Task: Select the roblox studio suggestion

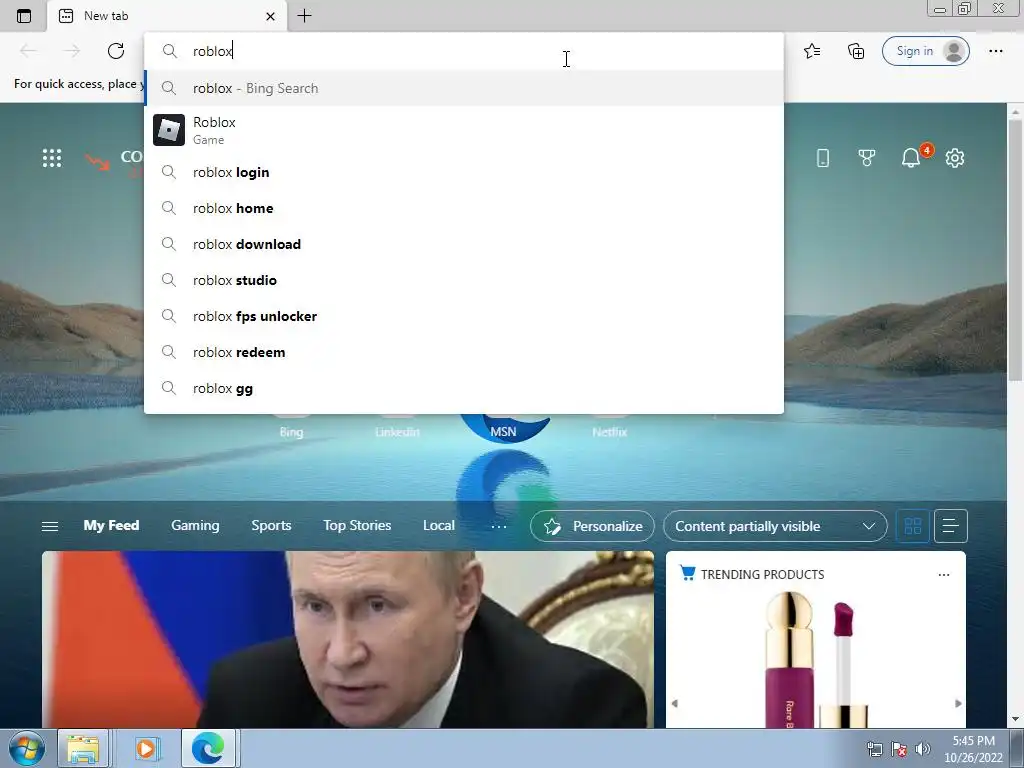Action: pos(464,280)
